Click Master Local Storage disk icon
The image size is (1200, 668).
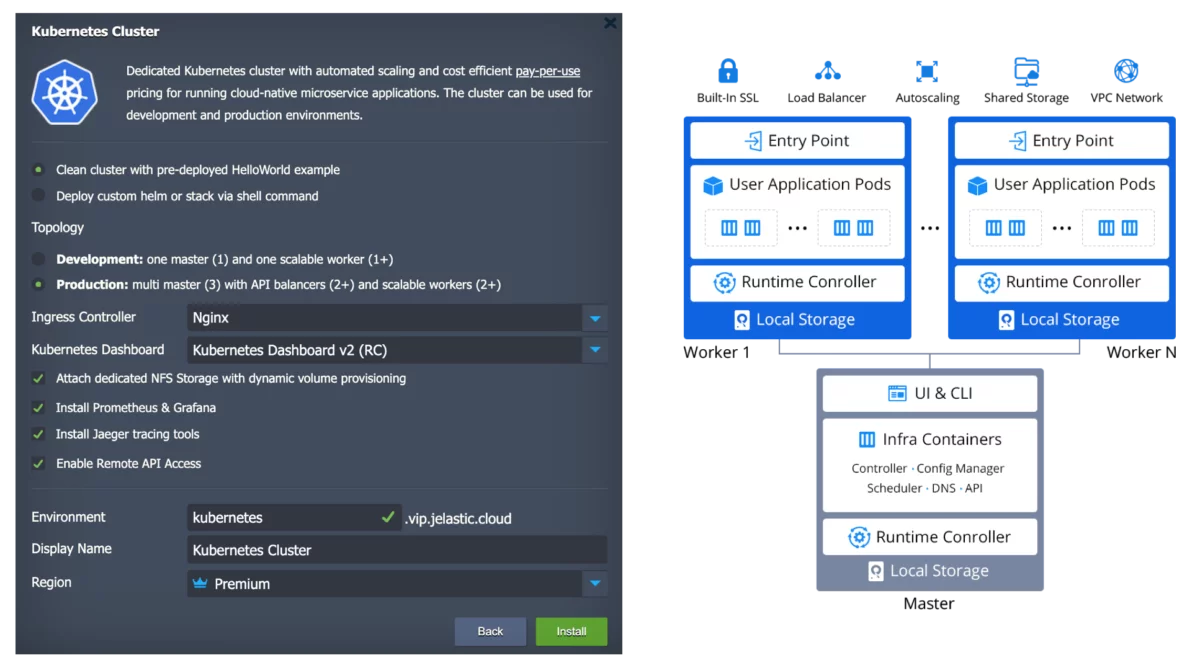[x=876, y=571]
